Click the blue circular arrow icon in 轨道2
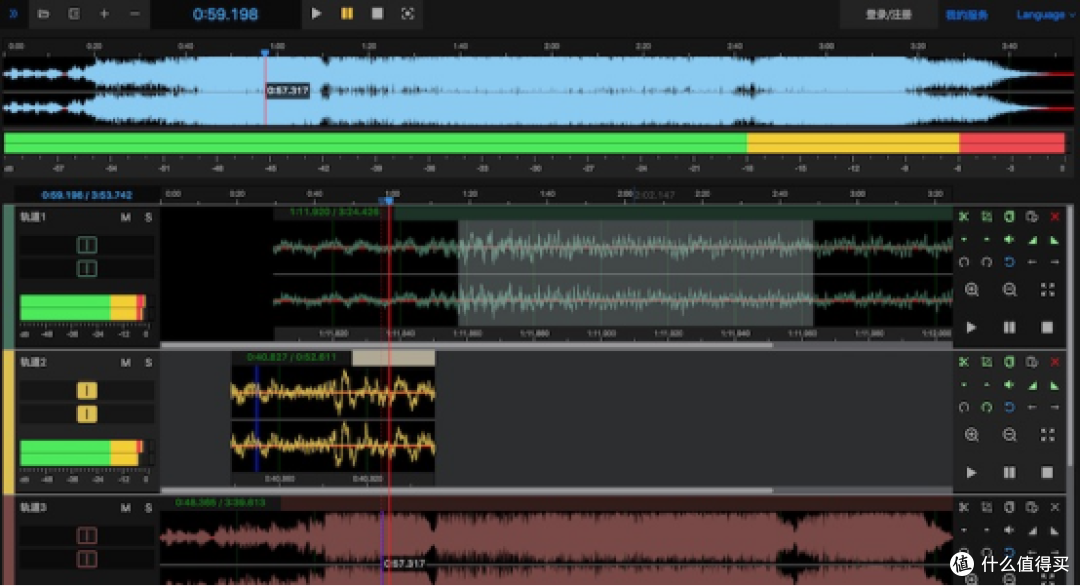This screenshot has width=1080, height=587. coord(1009,407)
